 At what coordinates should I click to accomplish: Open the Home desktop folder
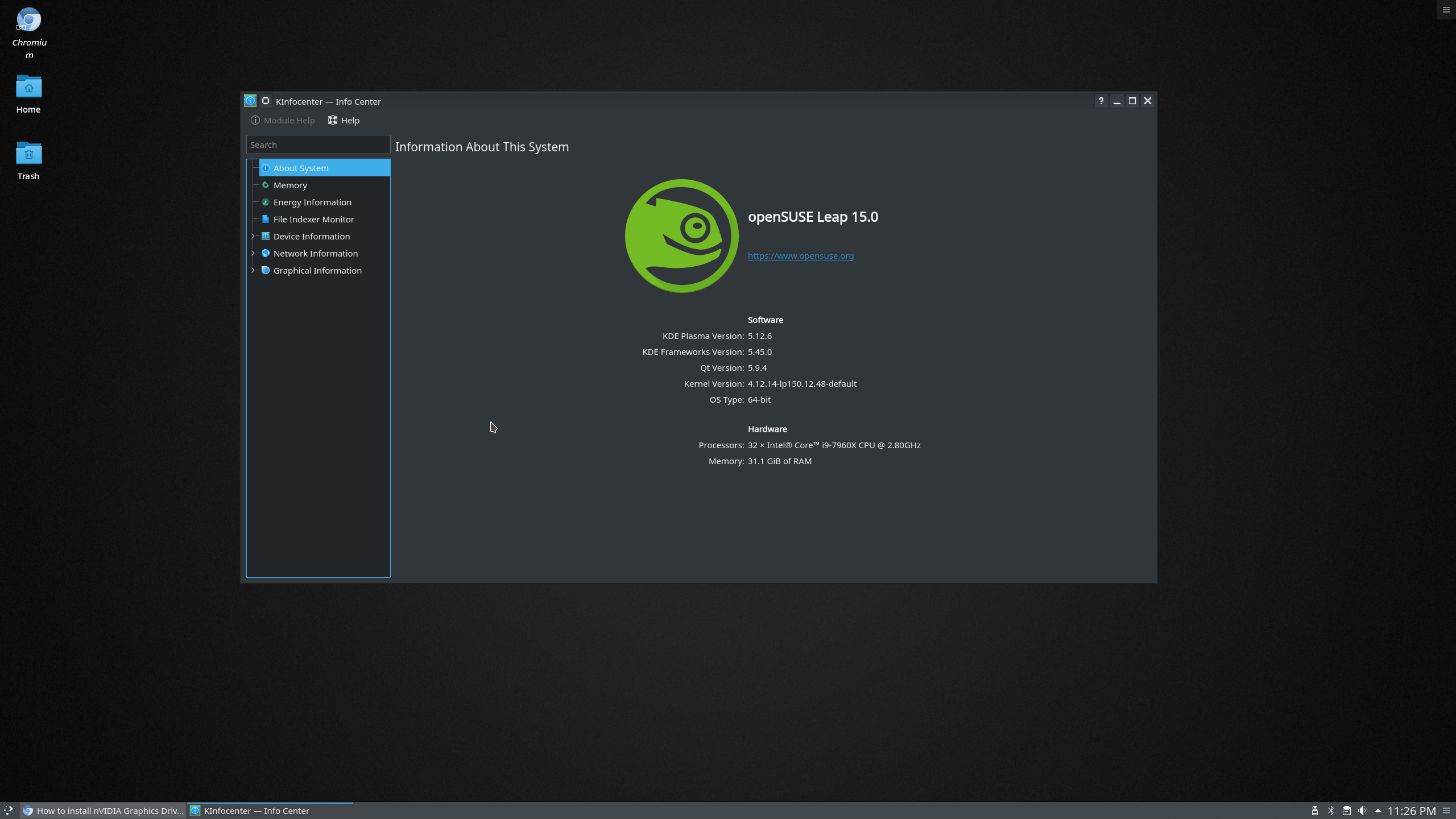point(28,88)
